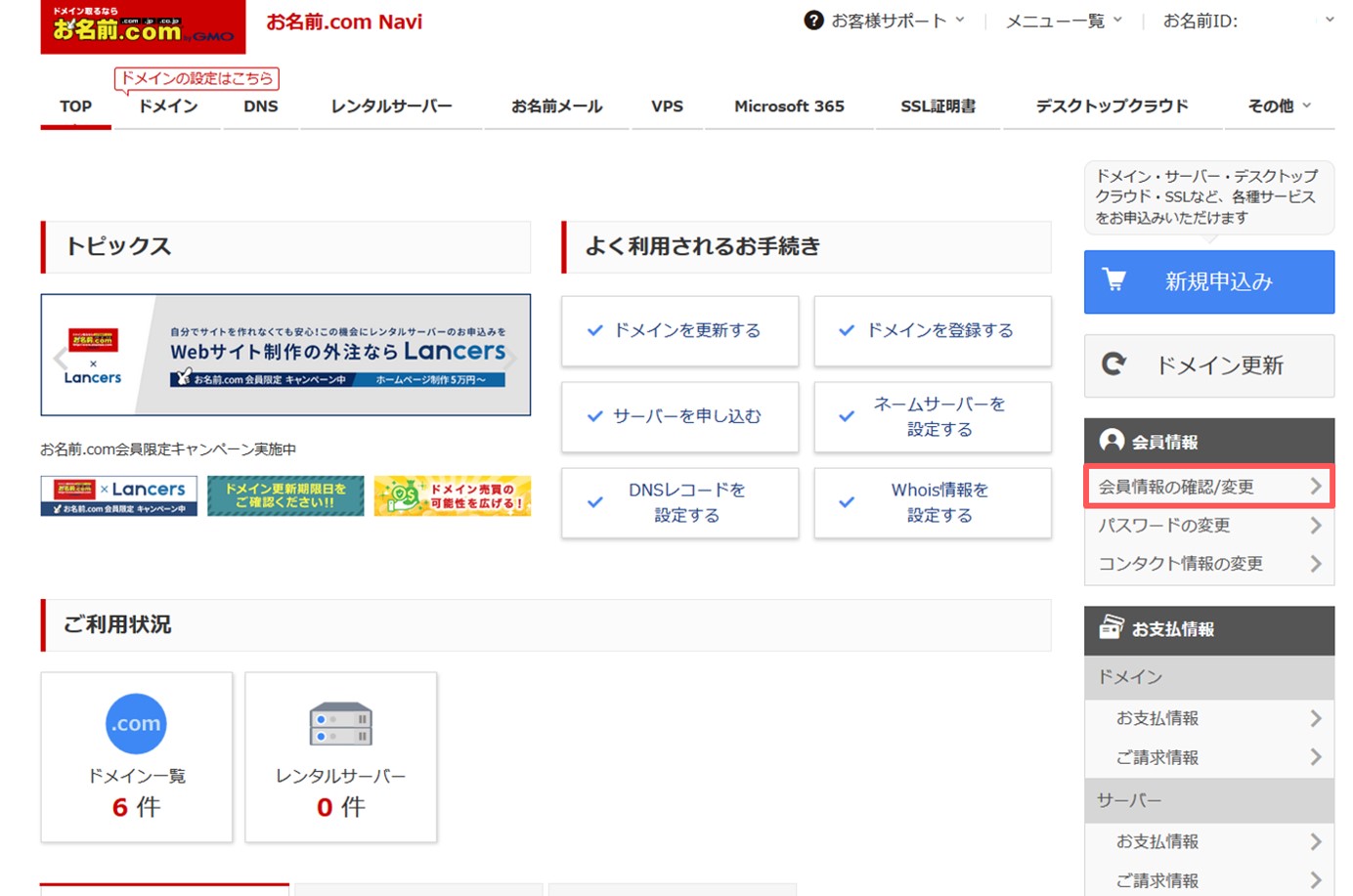Open domain ご請求情報 link

(x=1209, y=757)
